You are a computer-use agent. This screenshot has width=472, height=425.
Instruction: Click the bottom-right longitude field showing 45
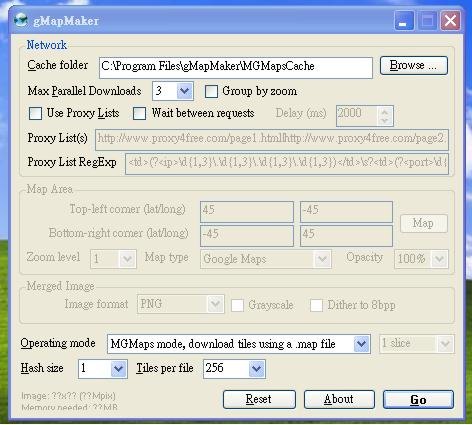pos(346,236)
